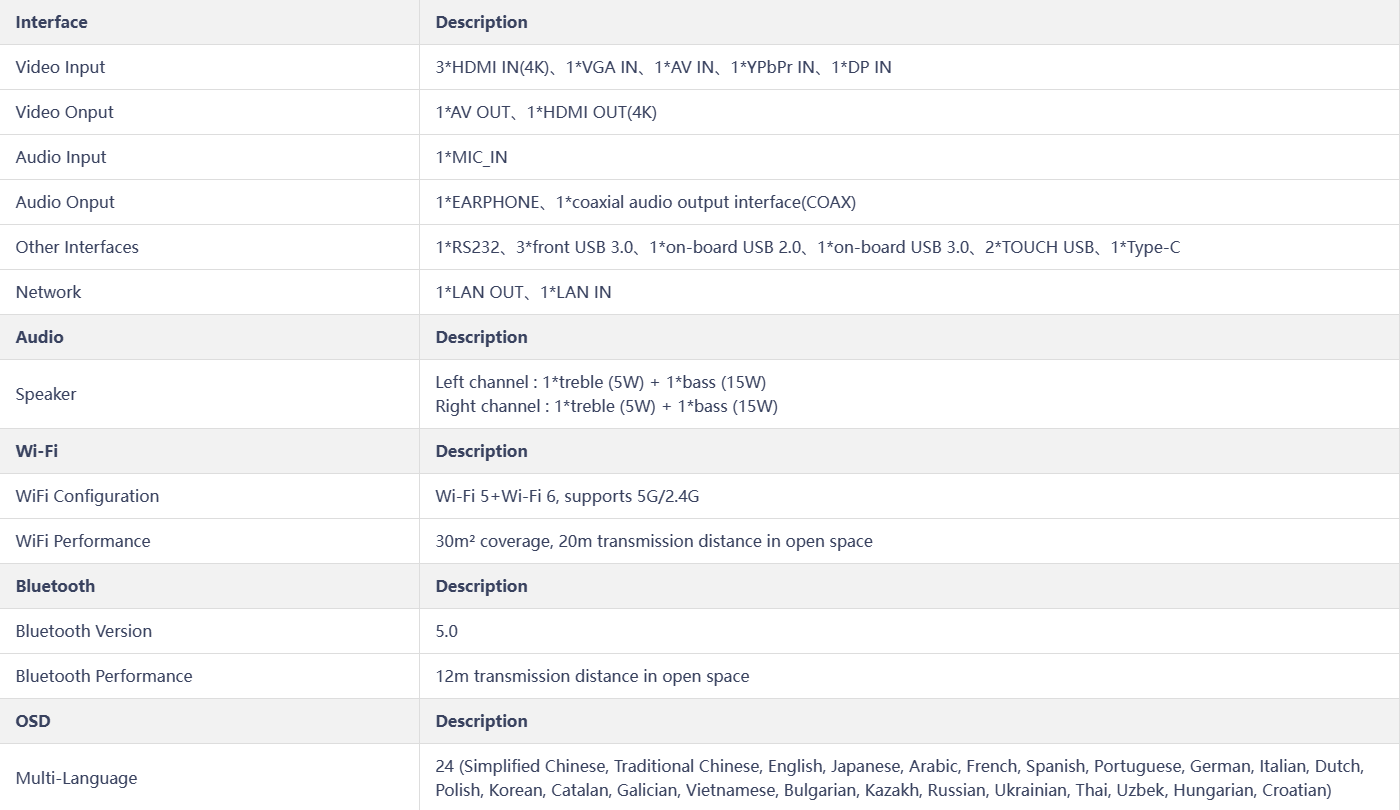
Task: Click the 12m transmission distance text
Action: 592,676
